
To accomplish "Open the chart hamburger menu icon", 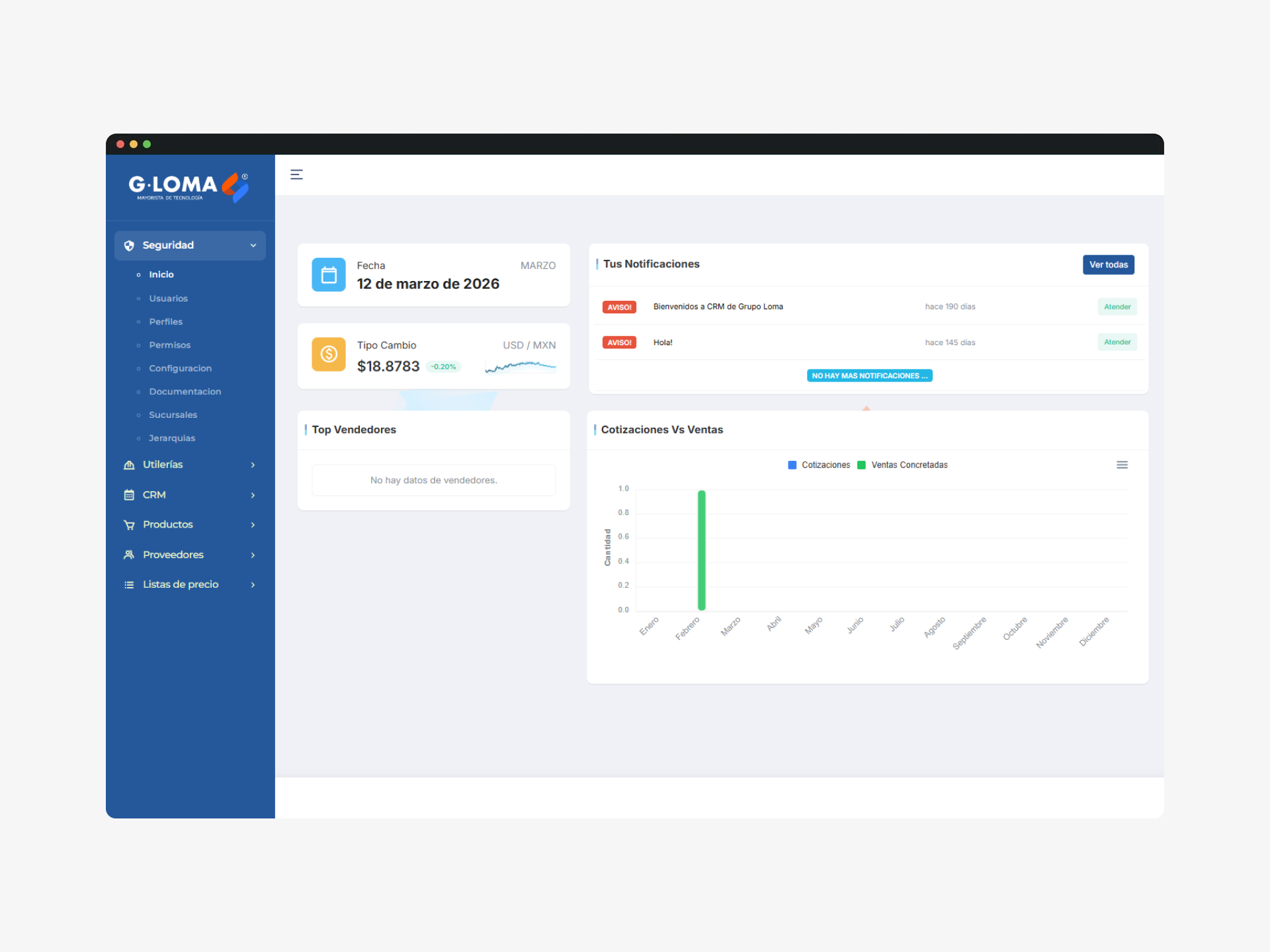I will 1122,465.
